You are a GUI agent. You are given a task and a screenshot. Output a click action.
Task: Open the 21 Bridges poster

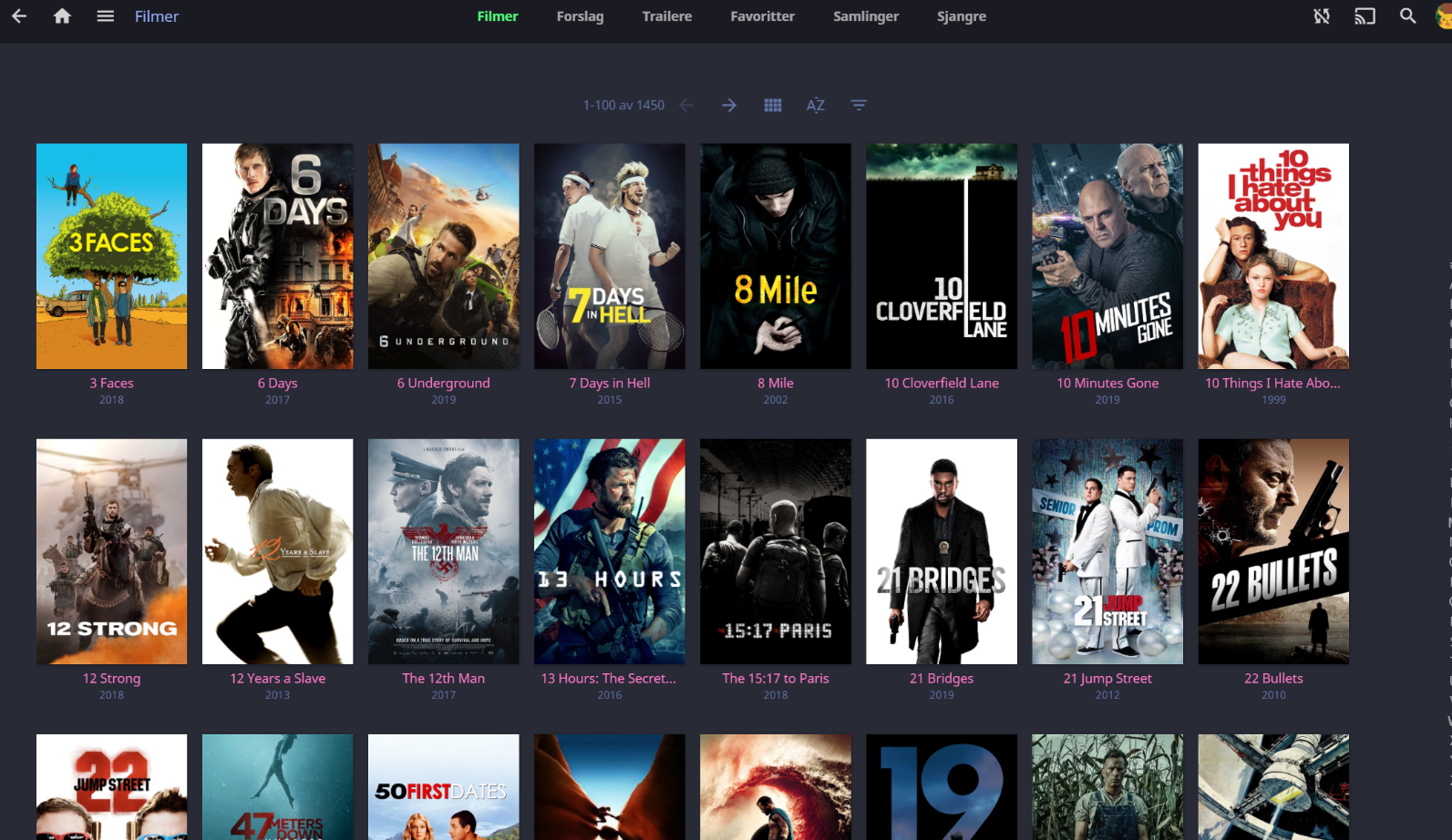point(942,551)
